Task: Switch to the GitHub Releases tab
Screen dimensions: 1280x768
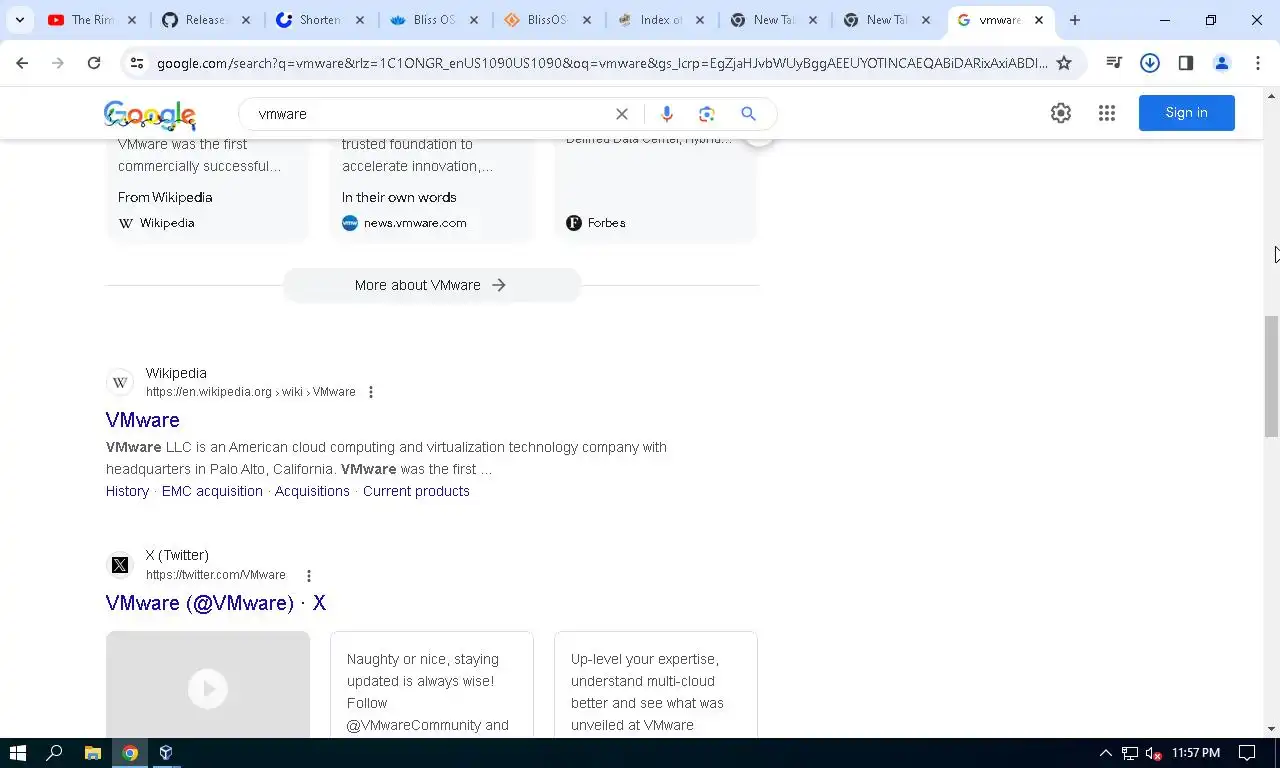Action: [206, 20]
